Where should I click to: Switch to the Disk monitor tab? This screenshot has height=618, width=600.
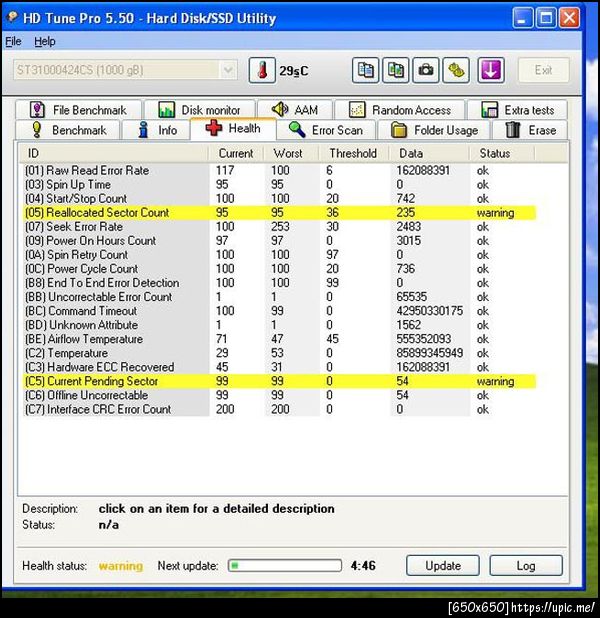click(199, 110)
